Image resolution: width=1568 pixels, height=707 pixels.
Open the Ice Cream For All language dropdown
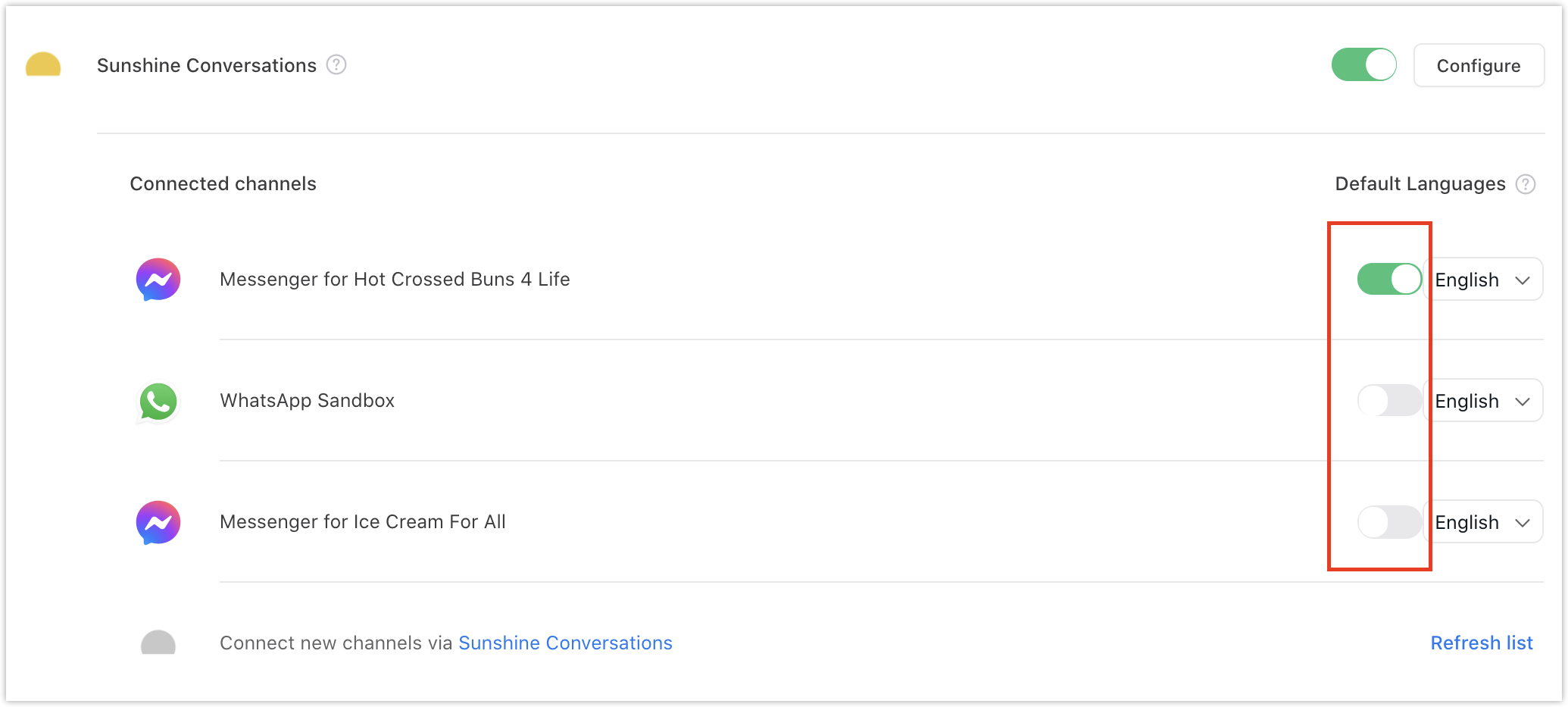click(1483, 521)
